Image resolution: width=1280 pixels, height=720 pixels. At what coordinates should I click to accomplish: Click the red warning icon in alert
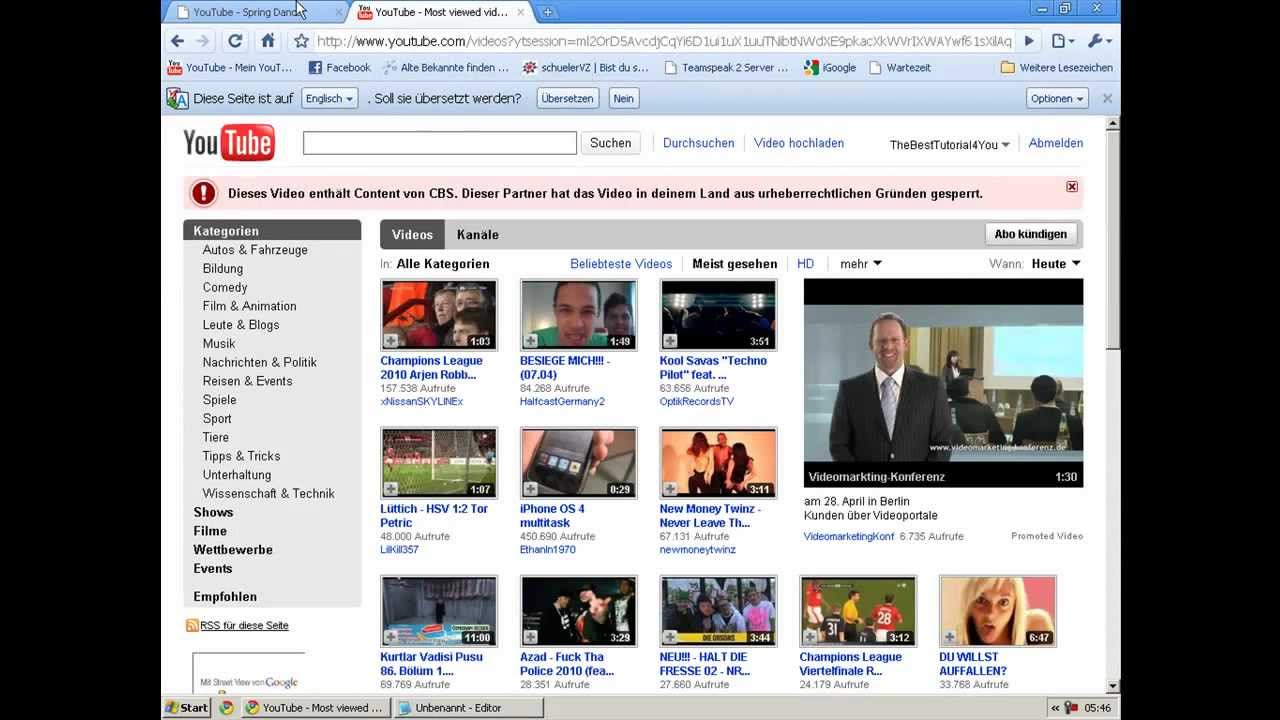click(x=204, y=193)
